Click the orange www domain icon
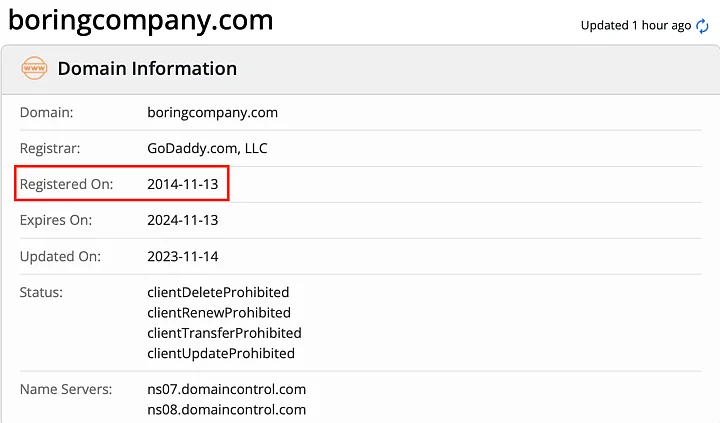Image resolution: width=720 pixels, height=423 pixels. [x=34, y=69]
